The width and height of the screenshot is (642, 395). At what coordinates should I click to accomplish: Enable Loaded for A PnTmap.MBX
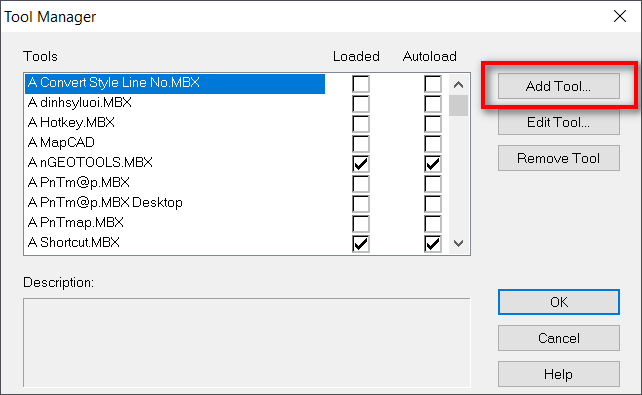(x=361, y=224)
